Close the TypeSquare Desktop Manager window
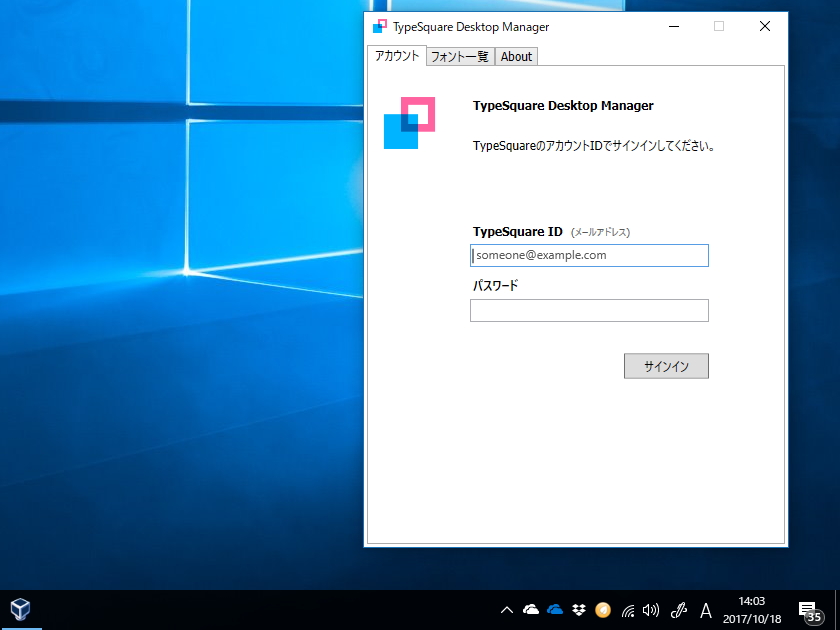 [x=765, y=26]
